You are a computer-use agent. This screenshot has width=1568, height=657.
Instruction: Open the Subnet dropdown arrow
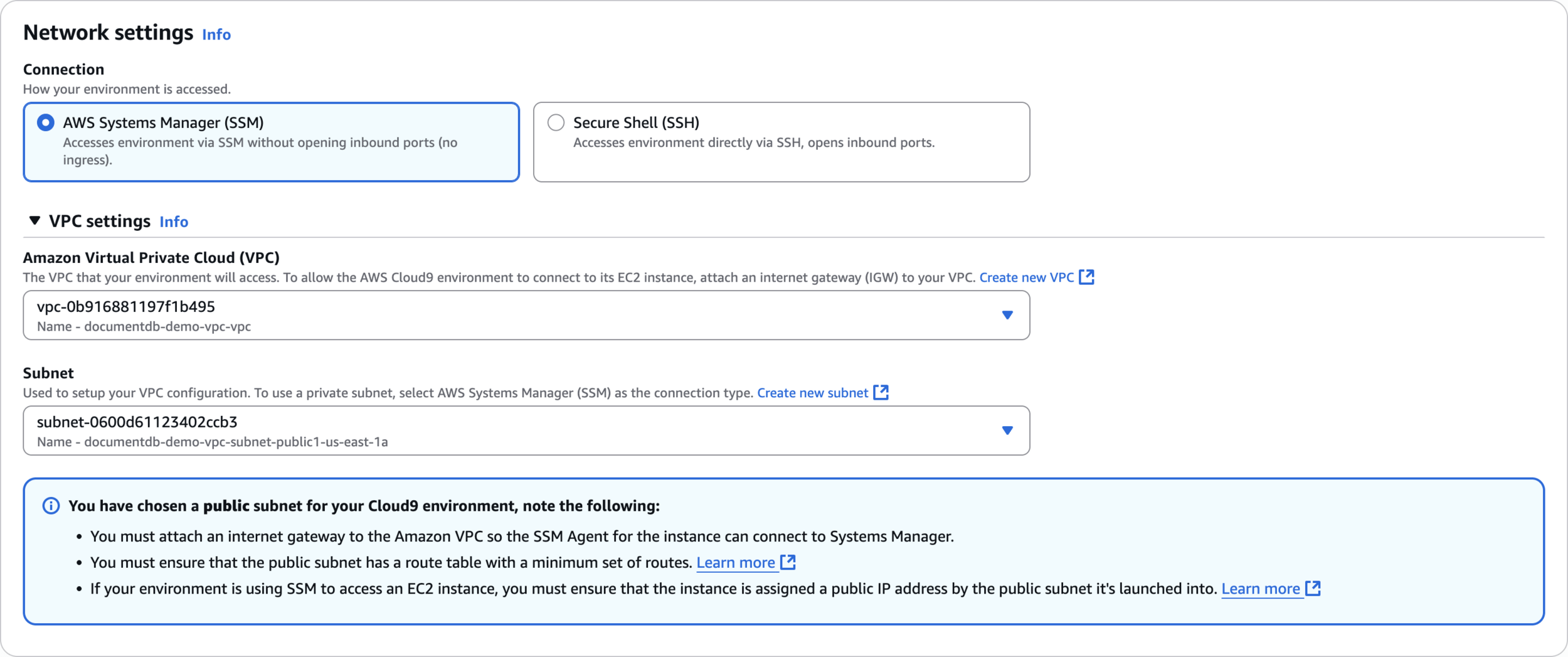coord(1007,430)
